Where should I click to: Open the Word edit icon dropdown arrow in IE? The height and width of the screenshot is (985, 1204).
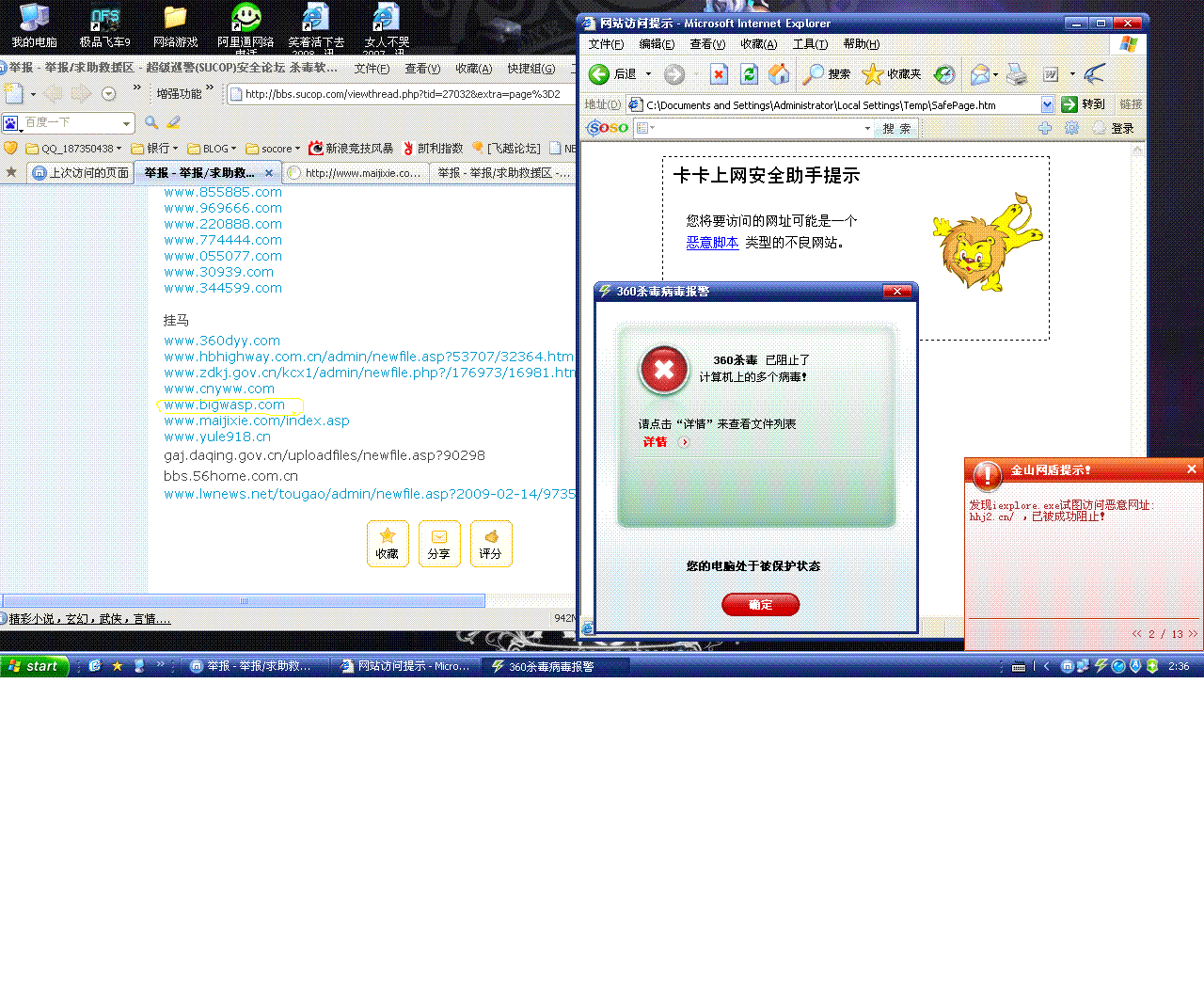click(x=1072, y=74)
